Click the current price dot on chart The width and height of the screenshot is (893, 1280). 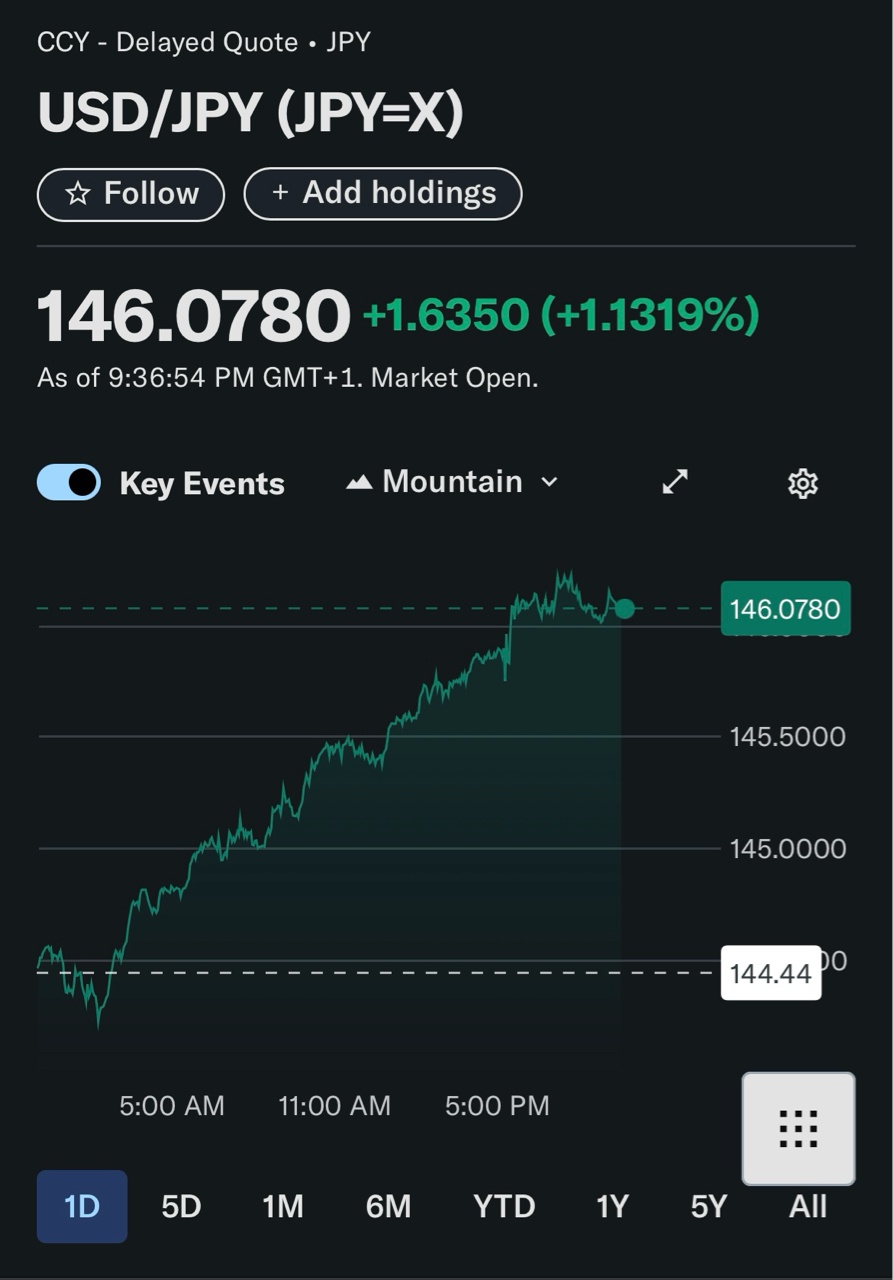(x=625, y=608)
